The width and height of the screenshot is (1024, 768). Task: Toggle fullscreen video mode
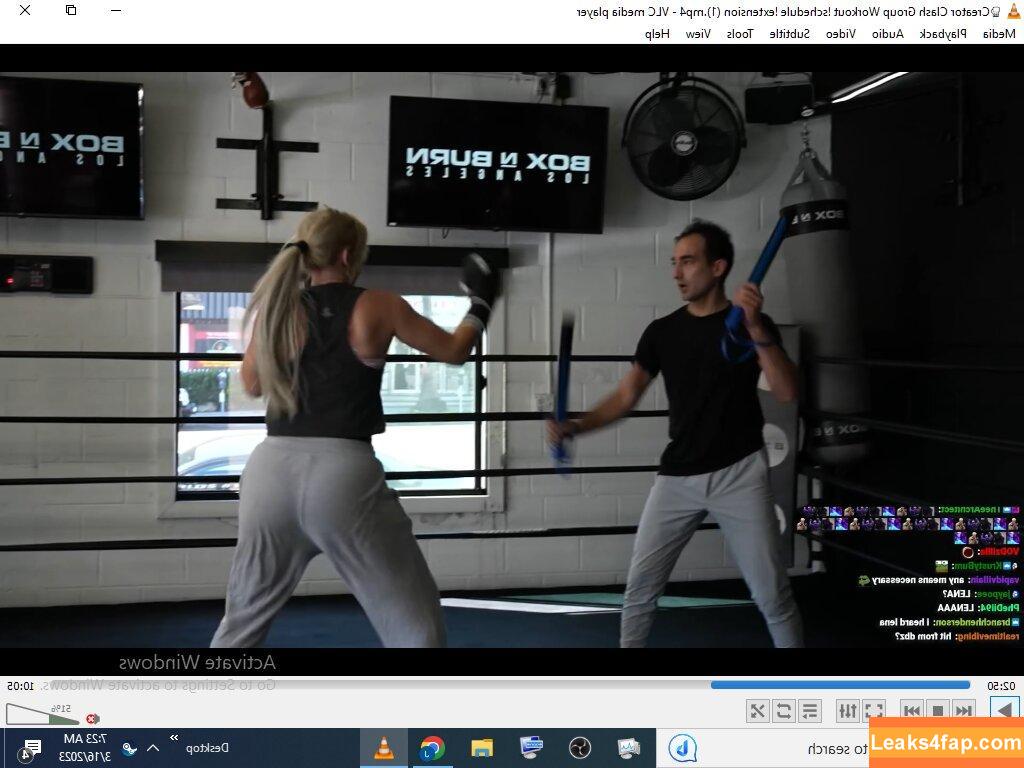click(874, 711)
